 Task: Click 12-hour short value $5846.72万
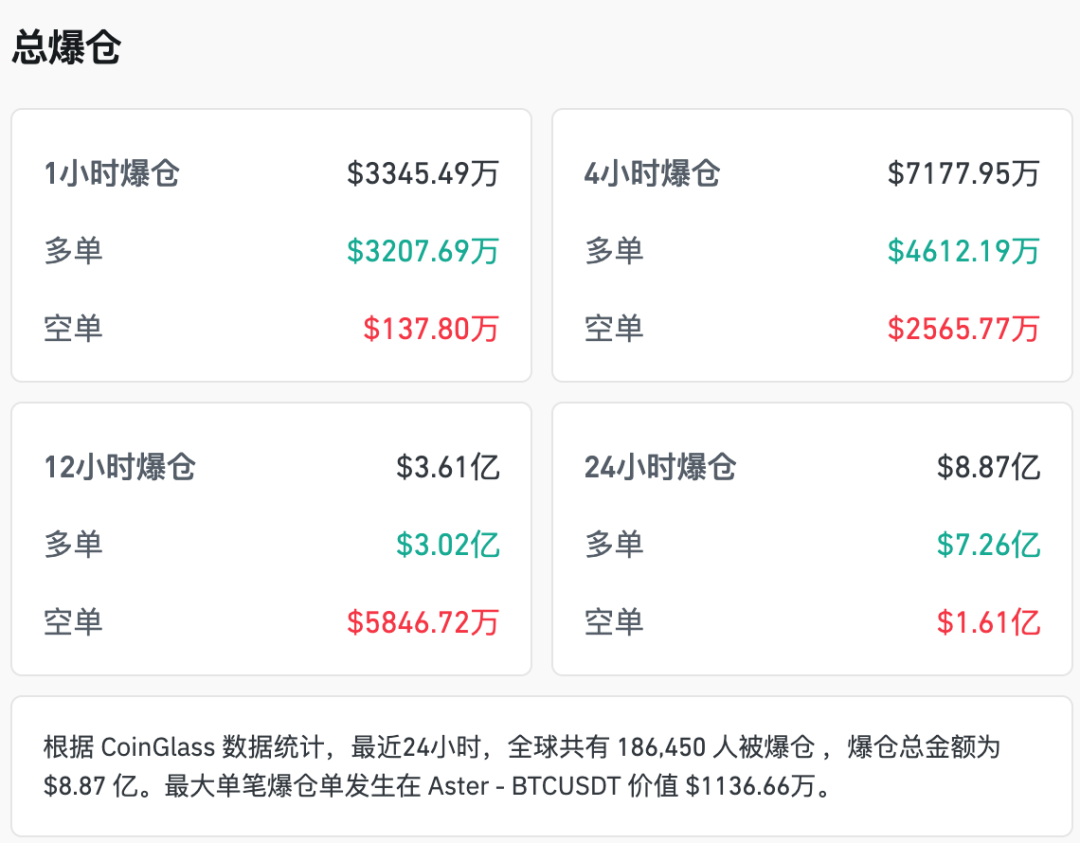click(x=422, y=622)
